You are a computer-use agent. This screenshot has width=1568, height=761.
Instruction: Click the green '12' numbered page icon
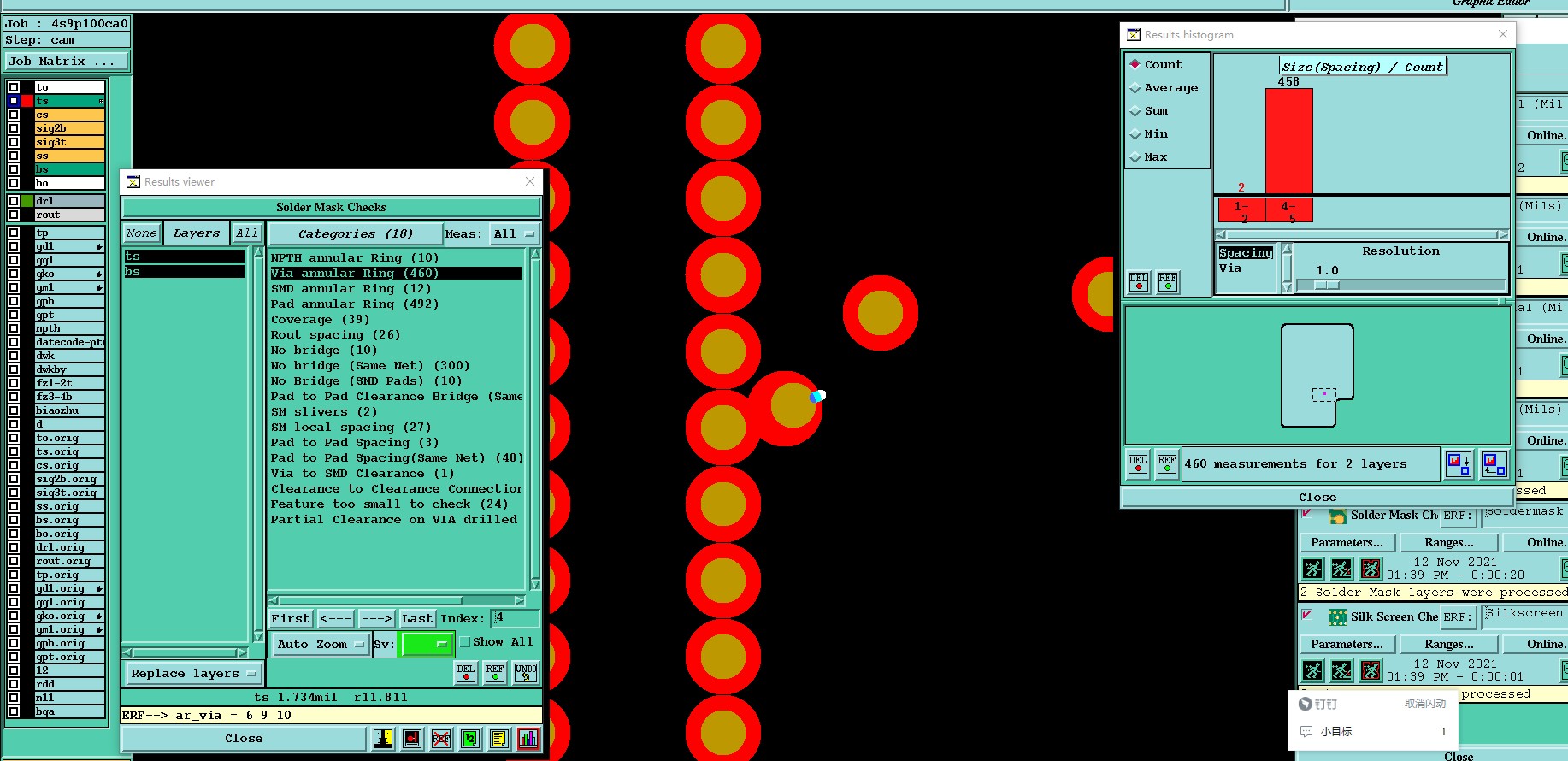(x=470, y=738)
